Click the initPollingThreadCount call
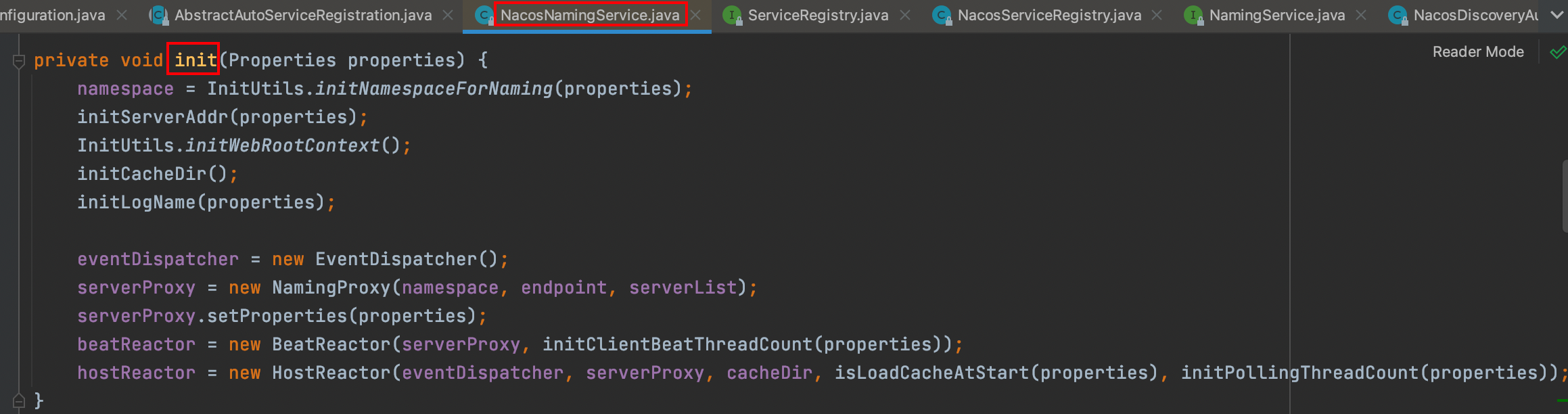 [1299, 373]
